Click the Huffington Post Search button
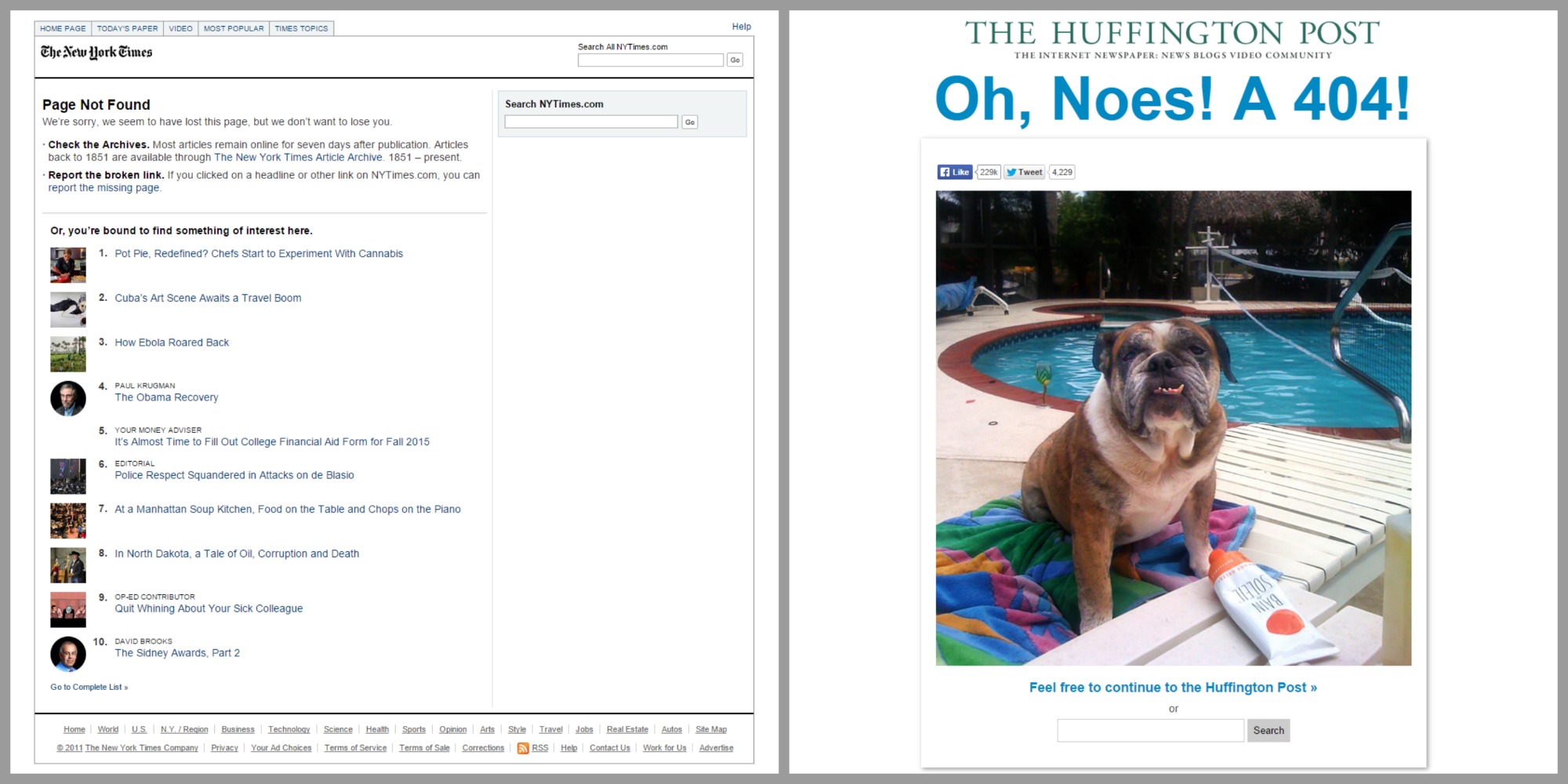 pyautogui.click(x=1269, y=731)
